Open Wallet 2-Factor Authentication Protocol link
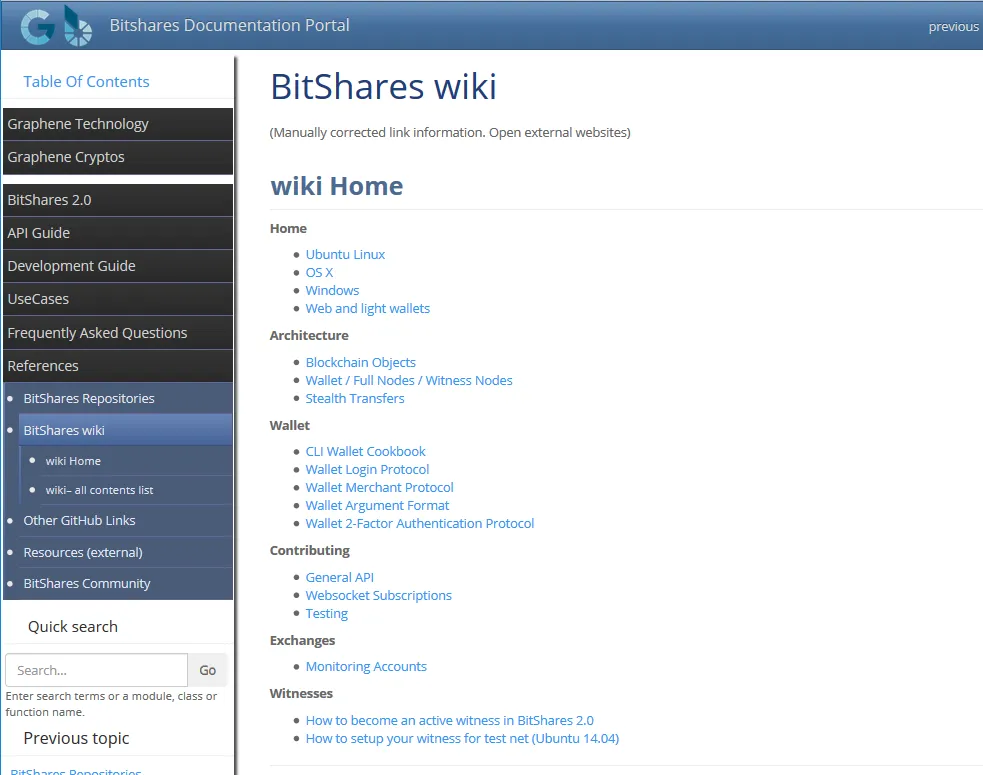 click(x=420, y=524)
